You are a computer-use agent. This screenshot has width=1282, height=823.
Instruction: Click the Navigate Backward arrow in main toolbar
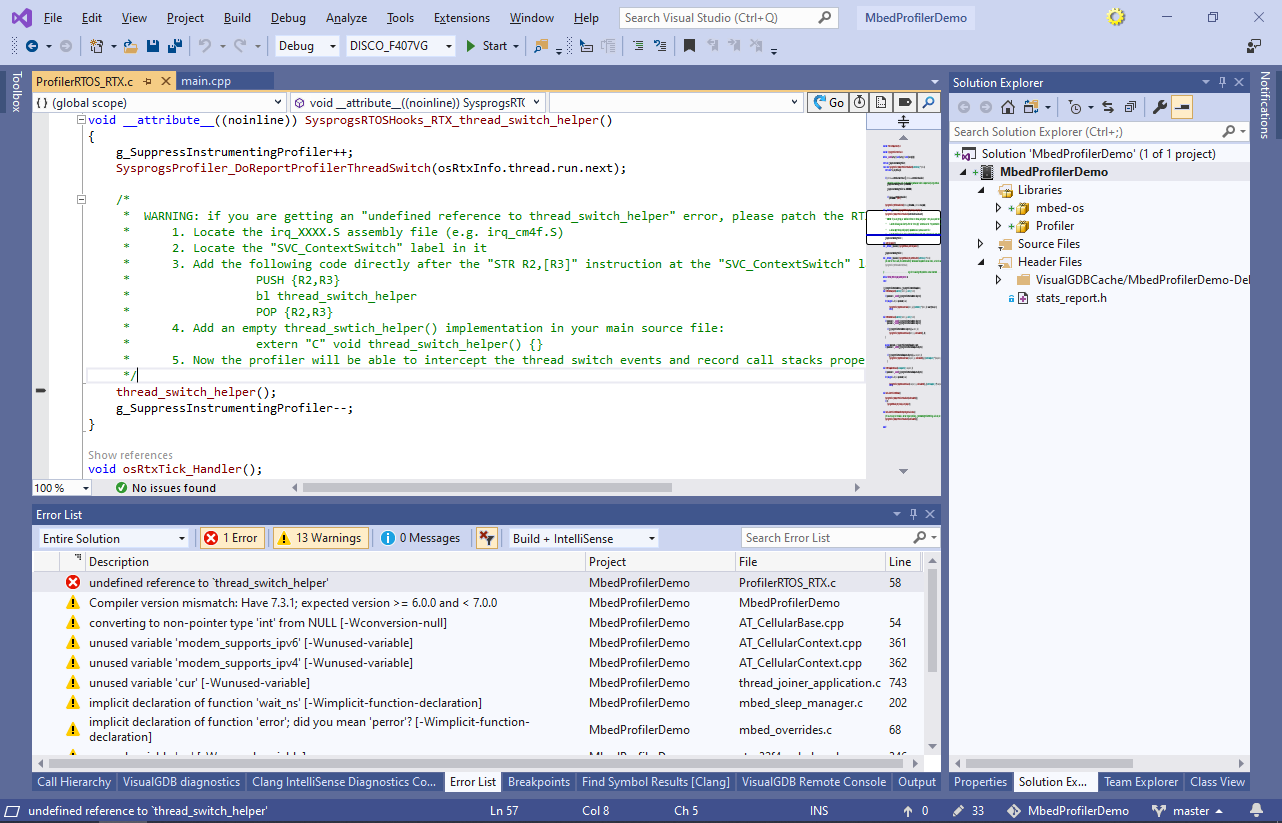point(32,46)
